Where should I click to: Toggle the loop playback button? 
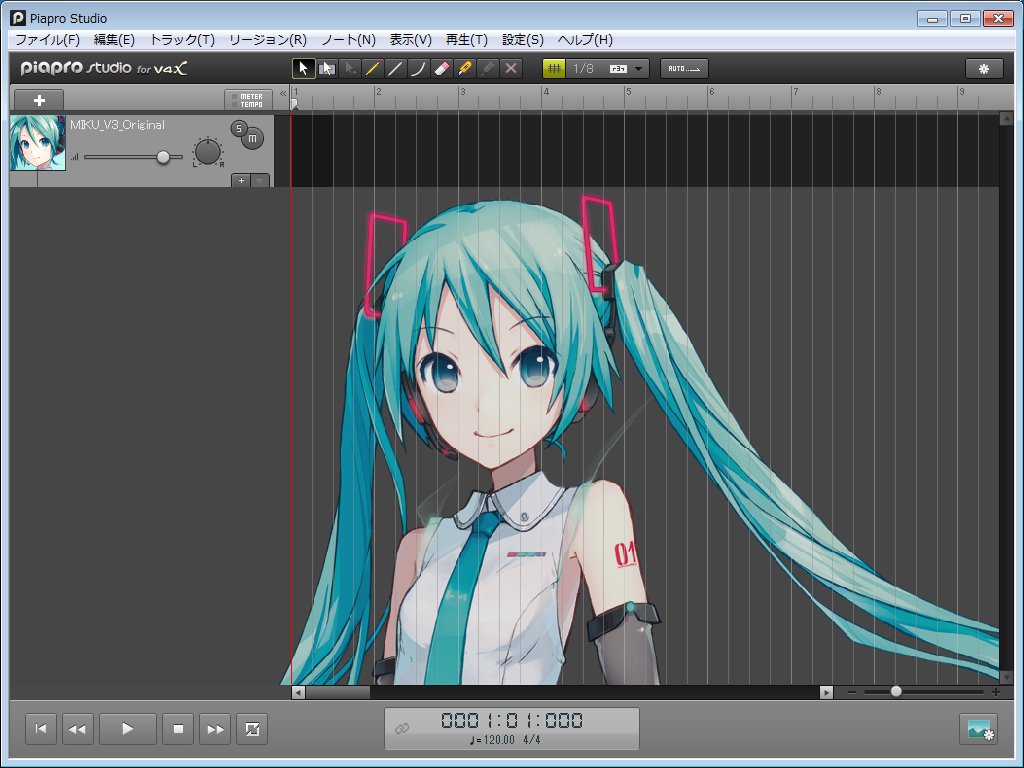(252, 729)
